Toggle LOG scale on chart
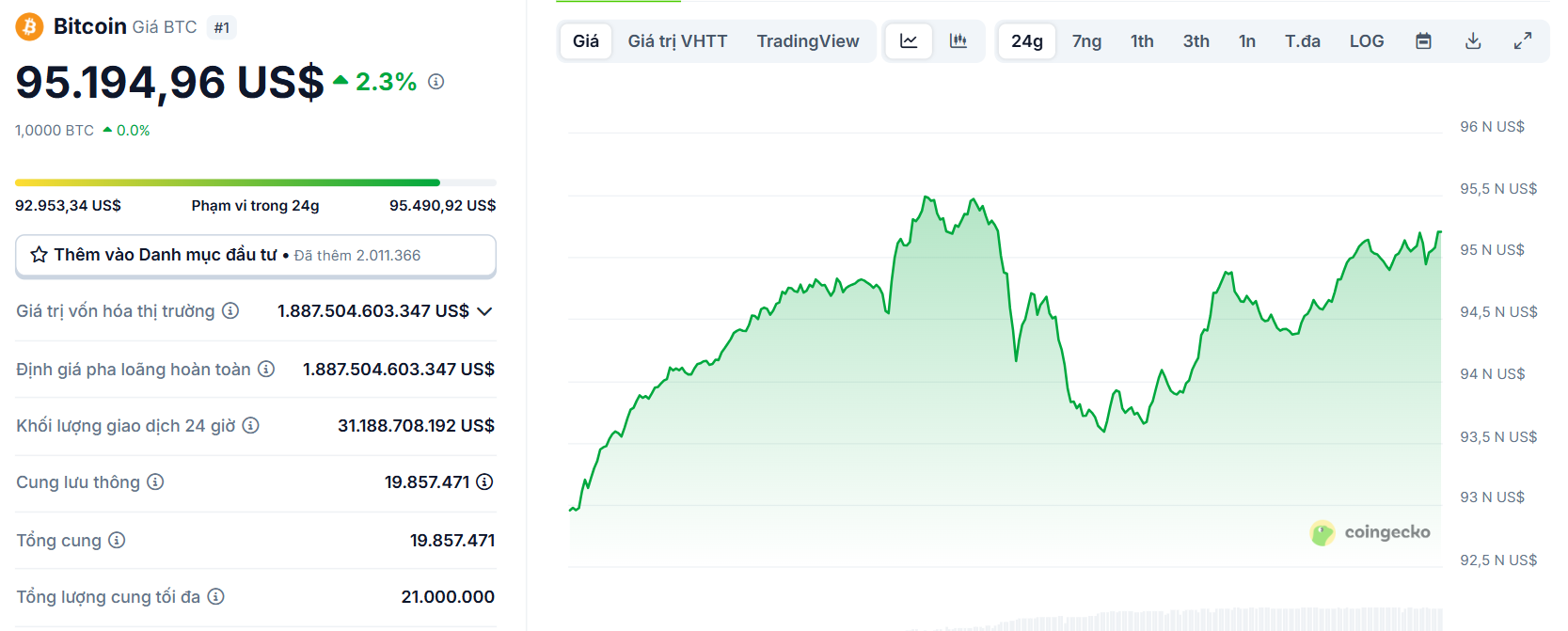 point(1367,41)
